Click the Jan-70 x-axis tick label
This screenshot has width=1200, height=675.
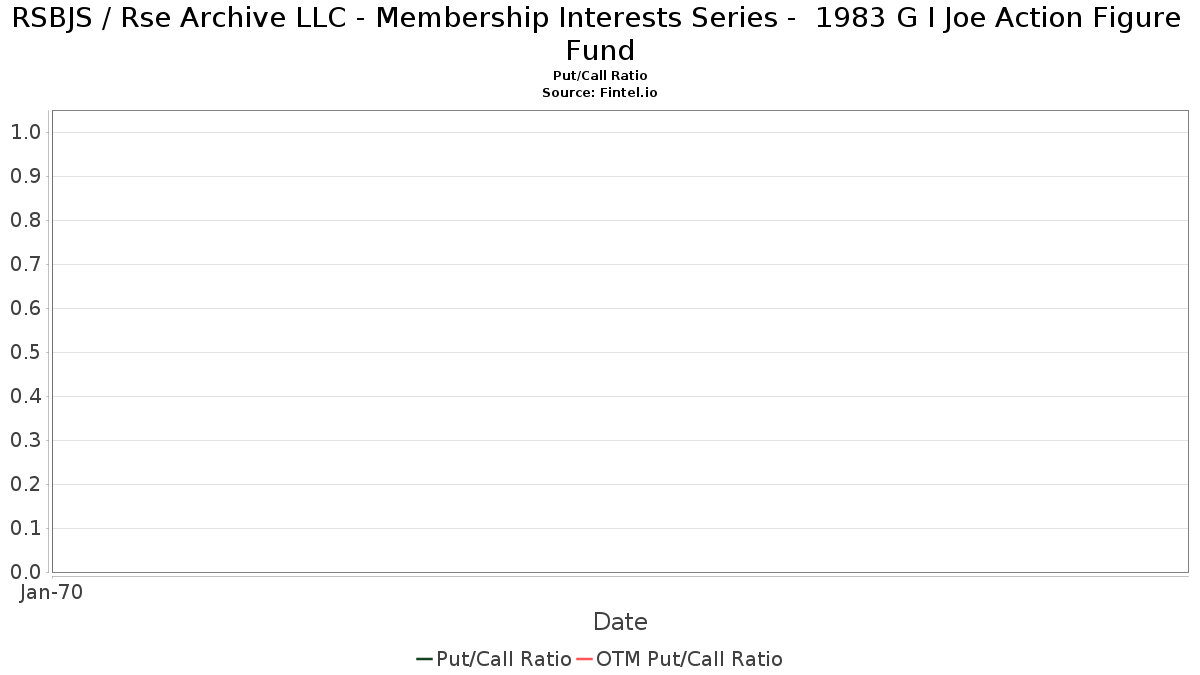coord(51,592)
